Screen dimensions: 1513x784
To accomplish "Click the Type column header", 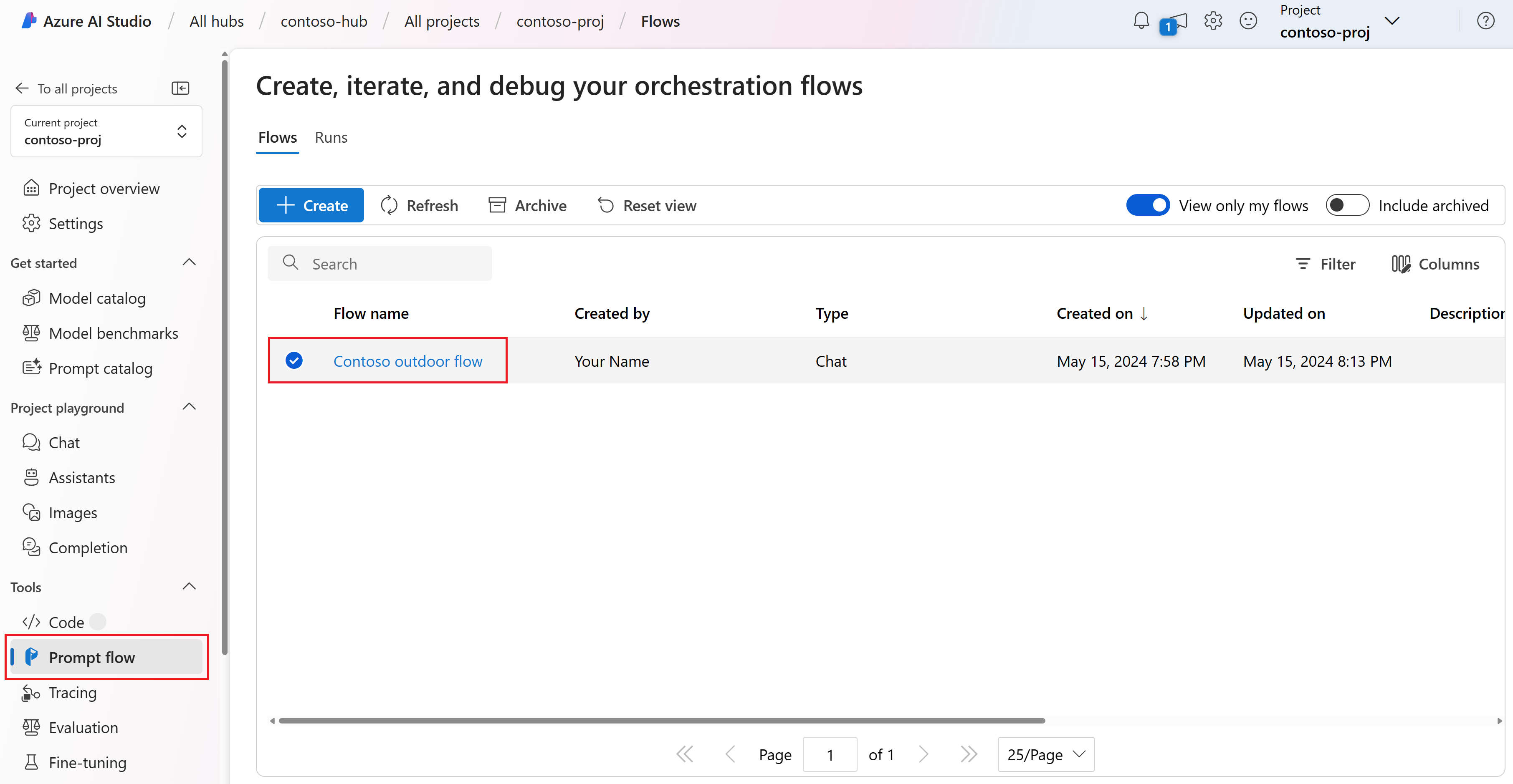I will tap(832, 314).
